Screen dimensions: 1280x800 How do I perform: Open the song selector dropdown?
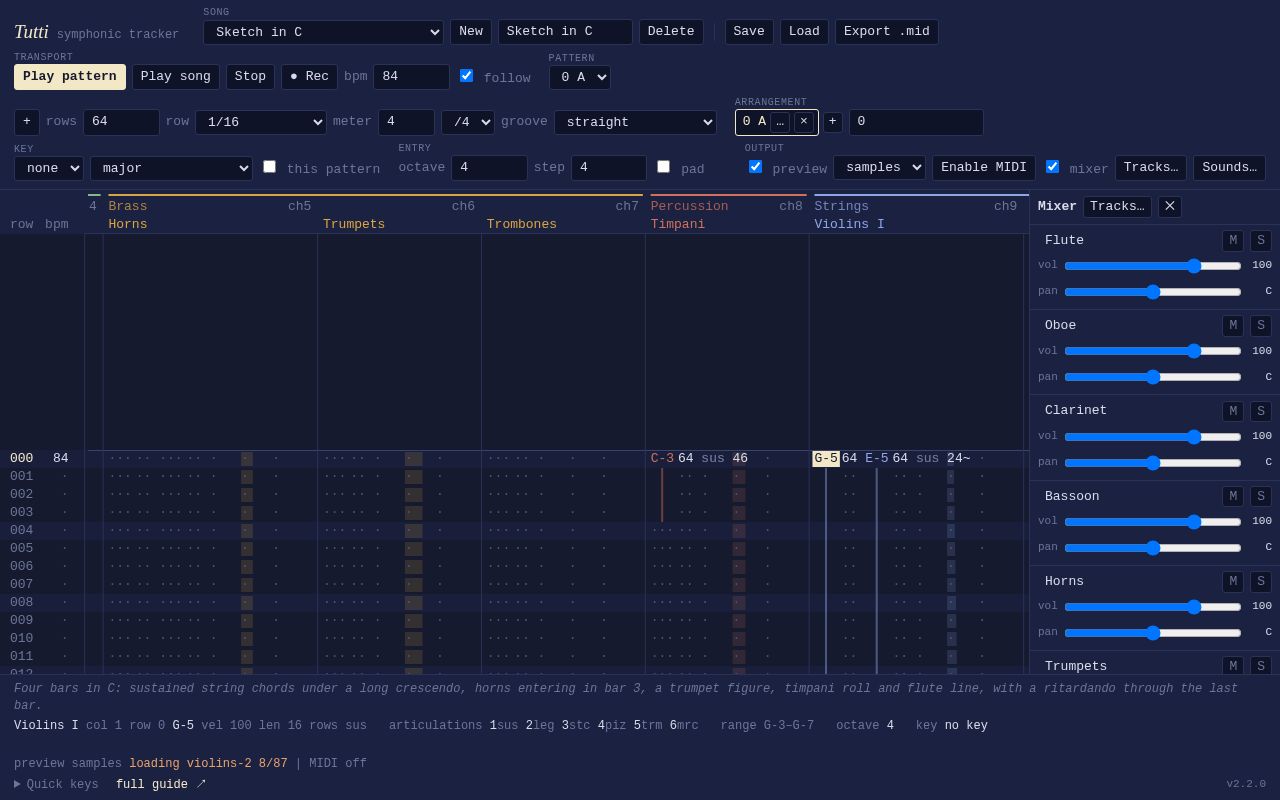[x=323, y=32]
